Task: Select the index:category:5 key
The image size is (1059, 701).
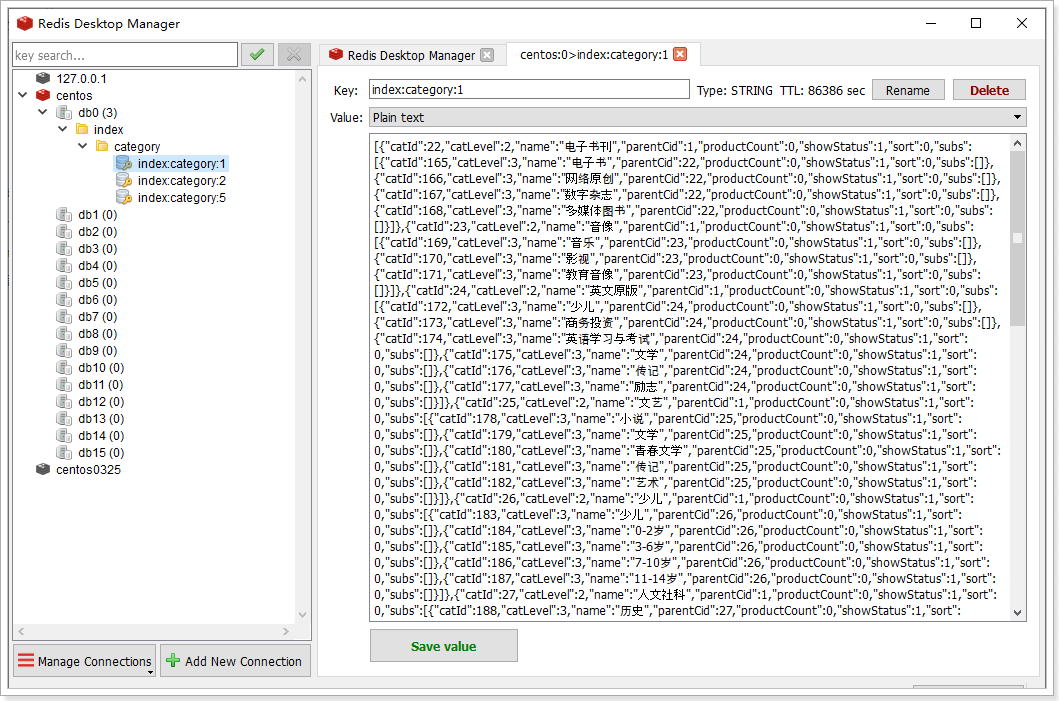Action: pyautogui.click(x=181, y=197)
